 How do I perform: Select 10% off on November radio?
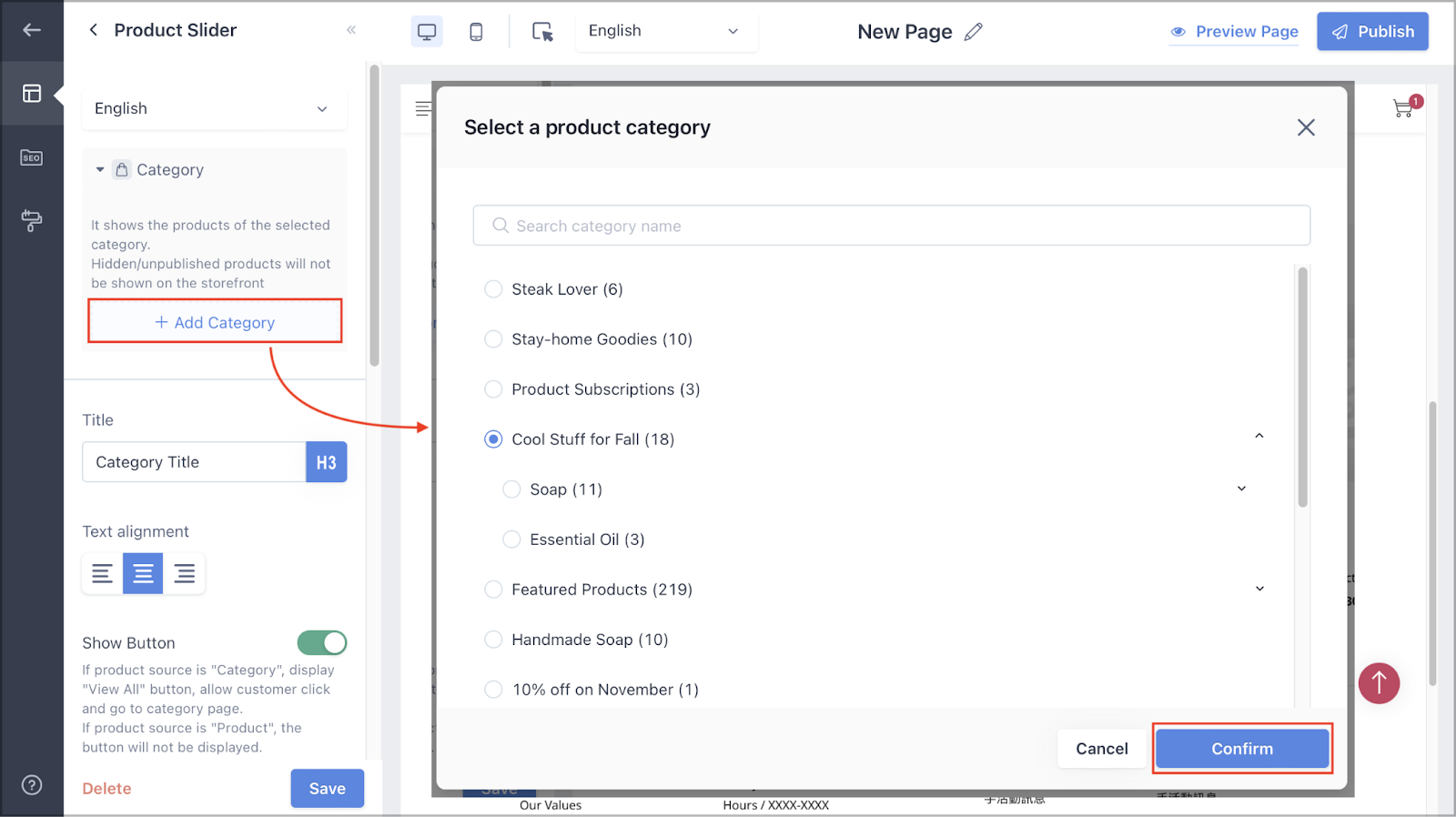pos(493,690)
